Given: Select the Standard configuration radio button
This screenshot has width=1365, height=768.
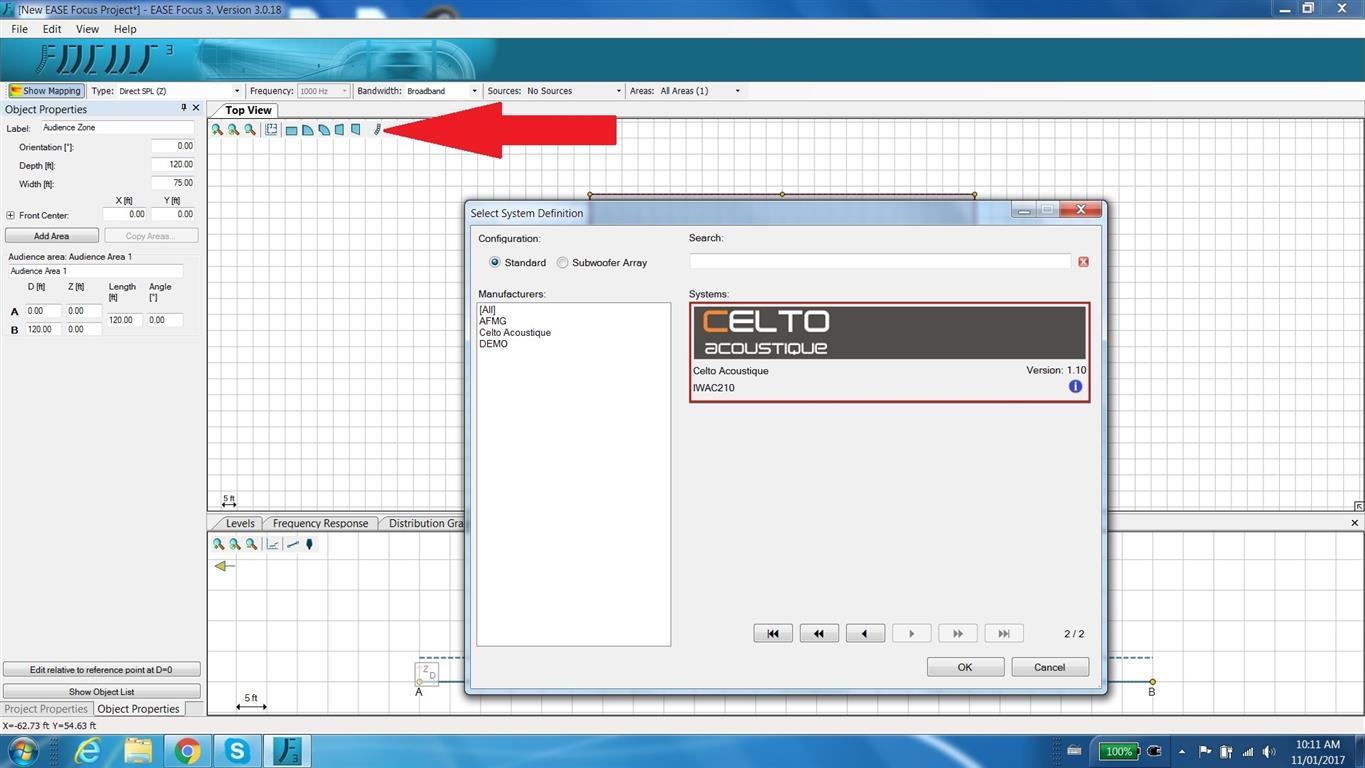Looking at the screenshot, I should pos(495,263).
